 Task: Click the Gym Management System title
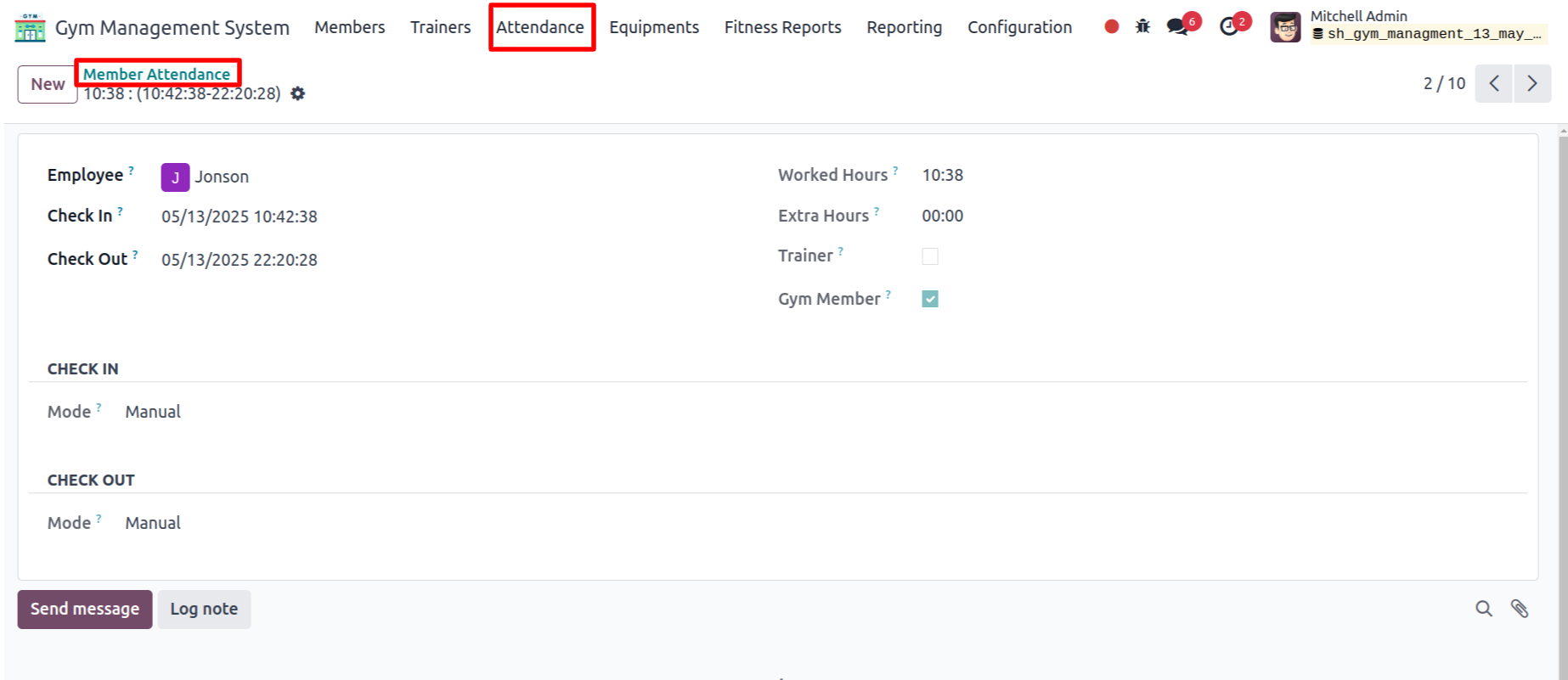click(172, 27)
